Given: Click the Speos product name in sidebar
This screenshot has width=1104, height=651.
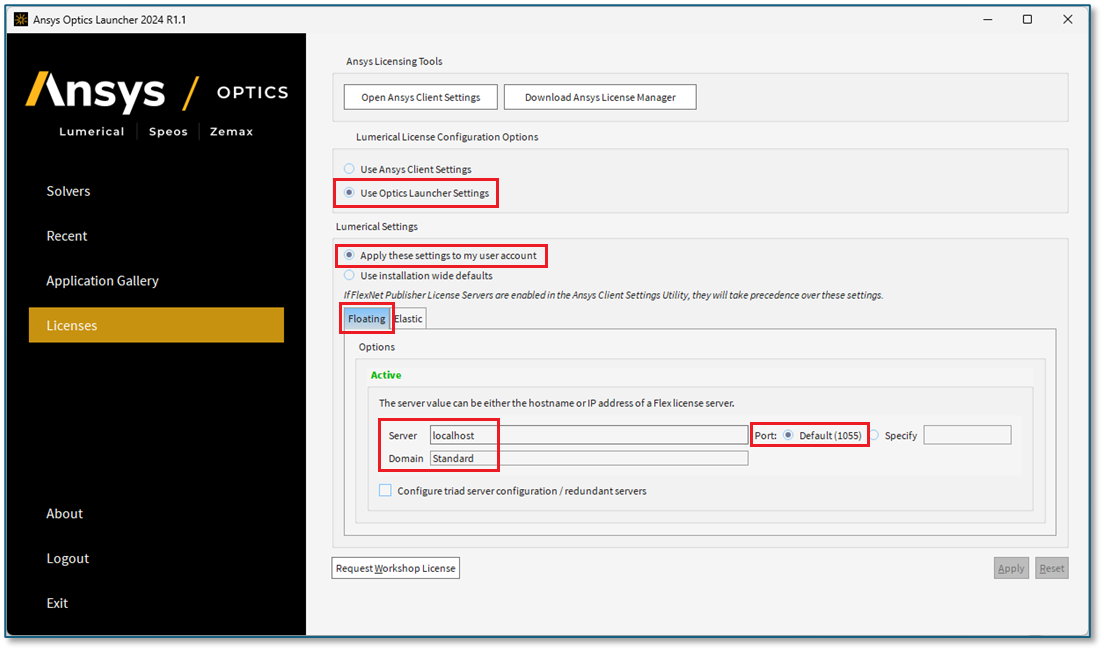Looking at the screenshot, I should pyautogui.click(x=168, y=132).
